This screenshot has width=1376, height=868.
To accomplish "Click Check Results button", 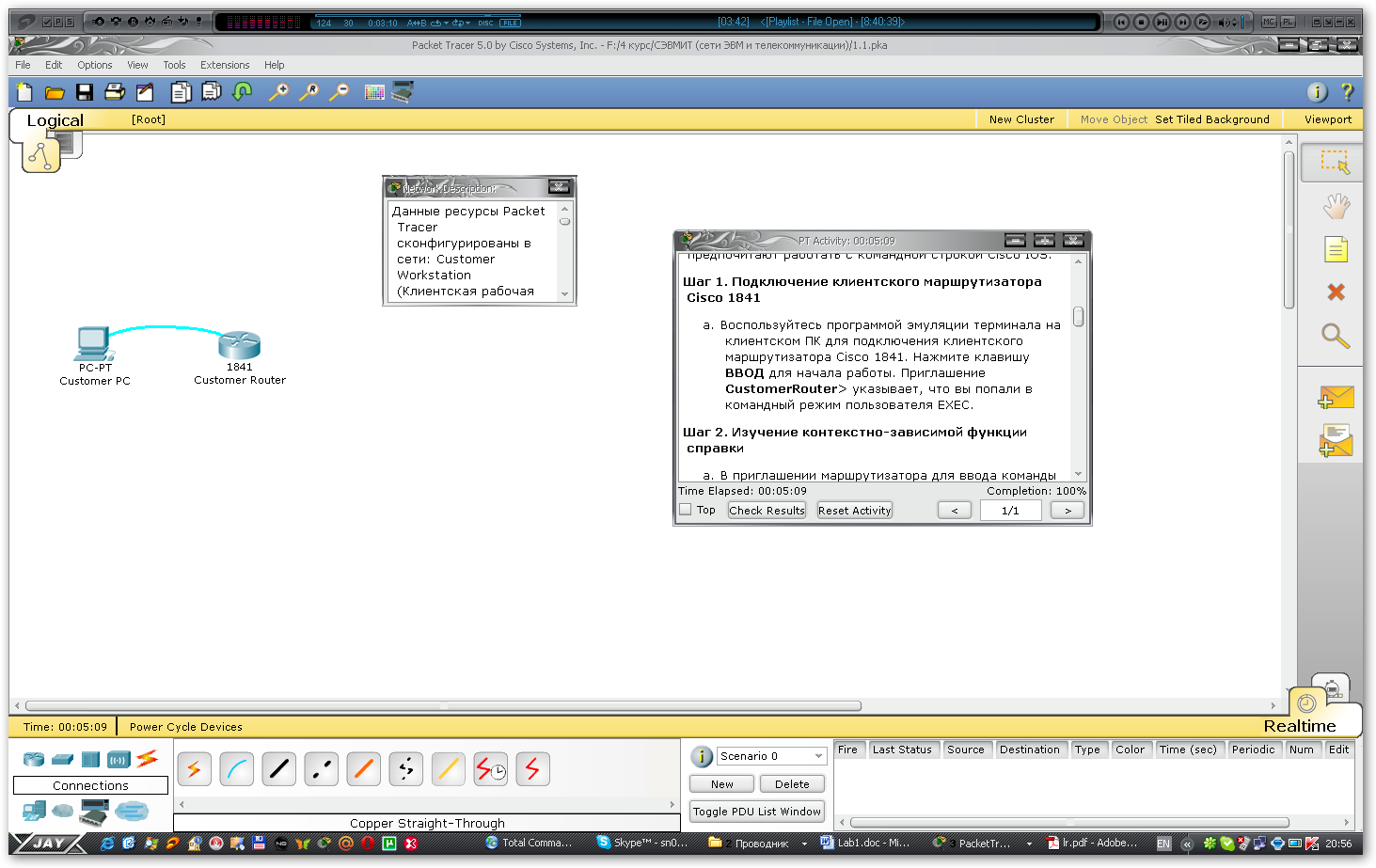I will click(767, 511).
